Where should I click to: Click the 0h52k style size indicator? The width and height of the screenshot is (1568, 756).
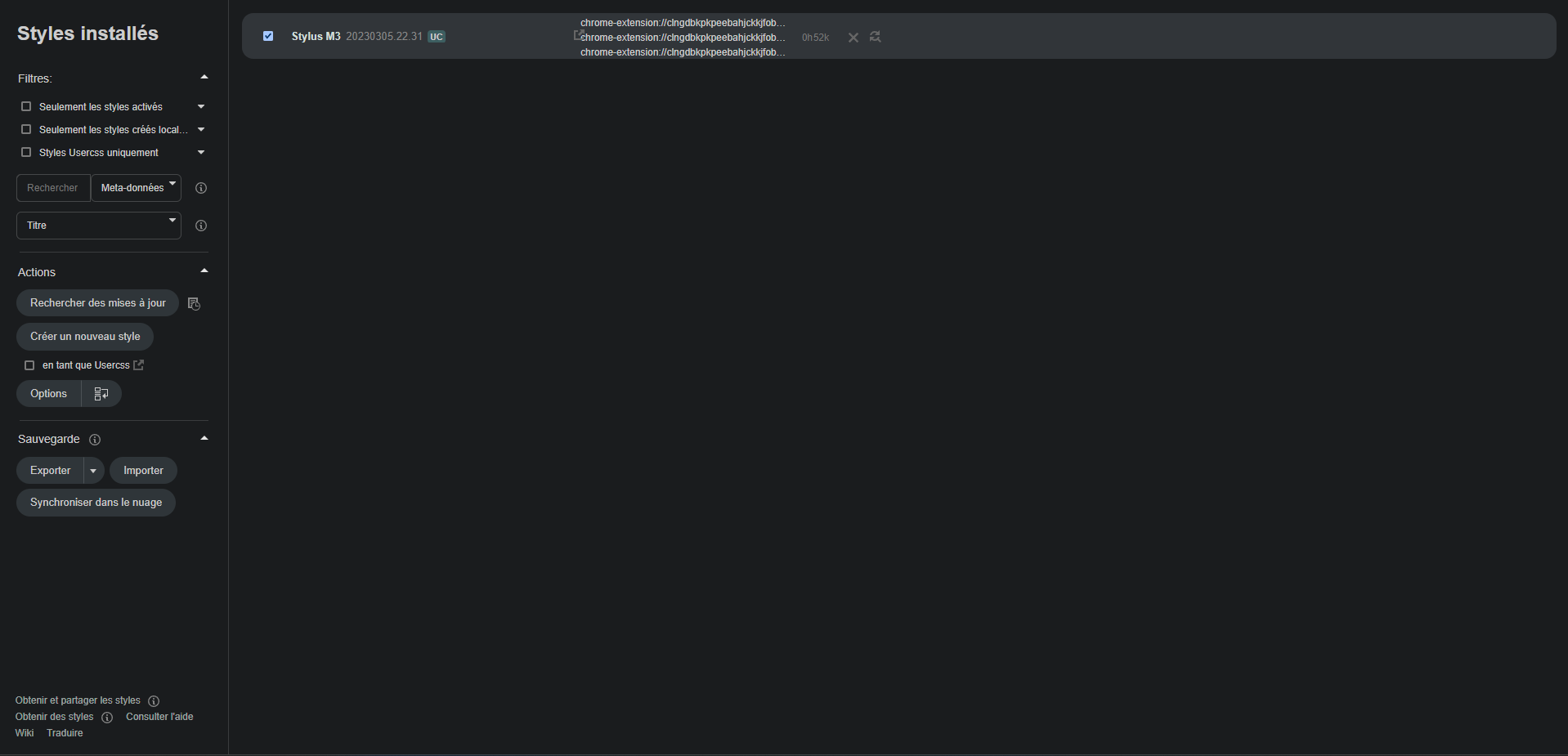pyautogui.click(x=815, y=37)
